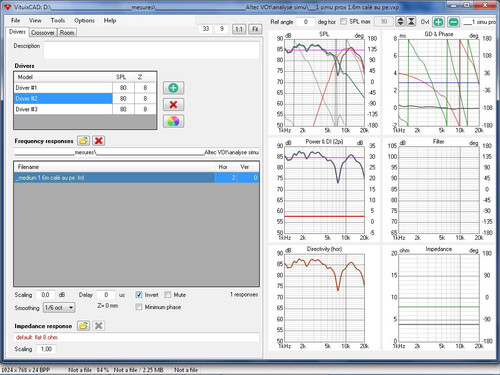
Task: Enable the Minimum phase checkbox
Action: pyautogui.click(x=139, y=307)
